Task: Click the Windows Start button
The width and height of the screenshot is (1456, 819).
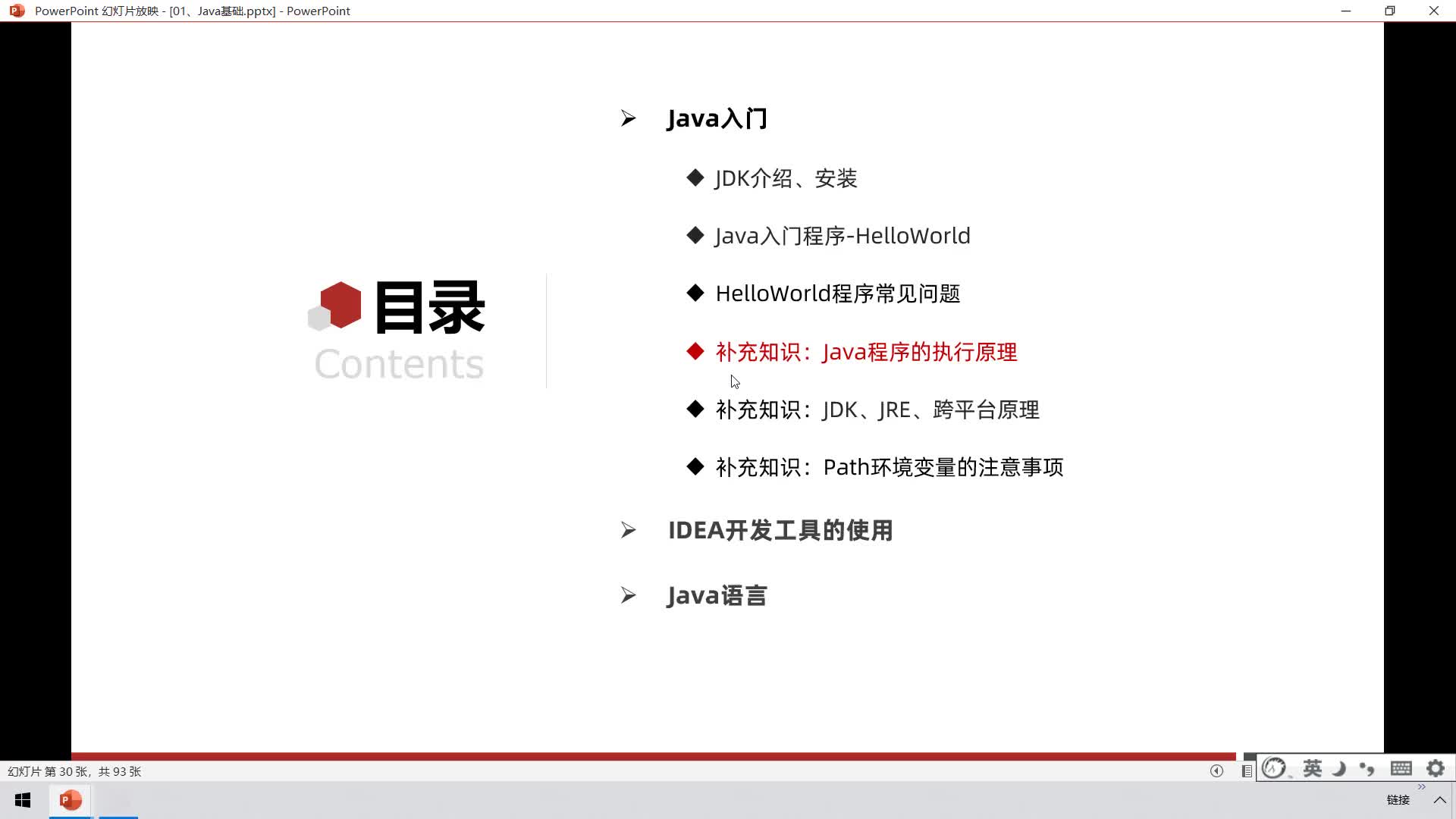Action: click(23, 799)
